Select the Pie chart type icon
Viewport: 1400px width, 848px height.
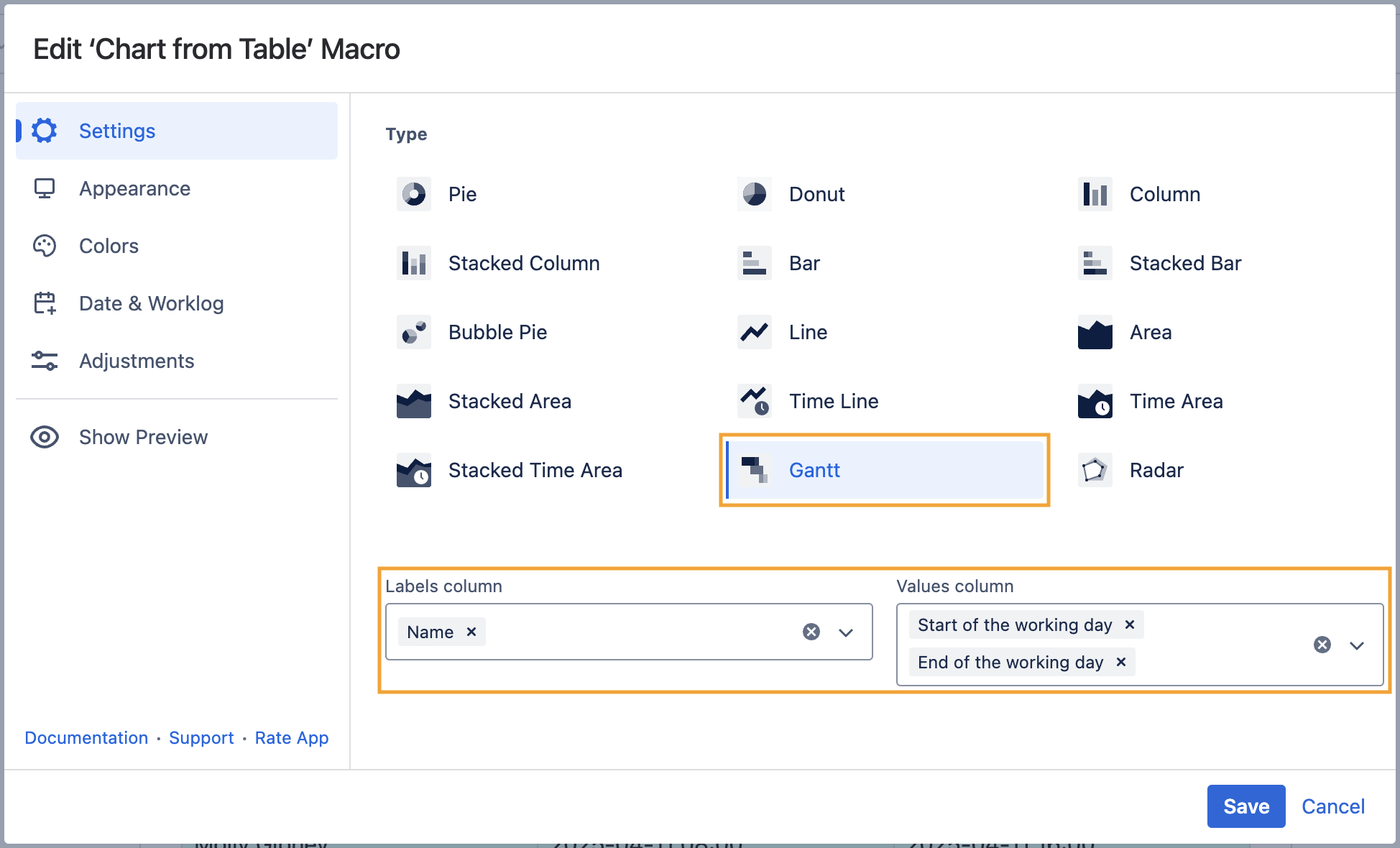[414, 194]
